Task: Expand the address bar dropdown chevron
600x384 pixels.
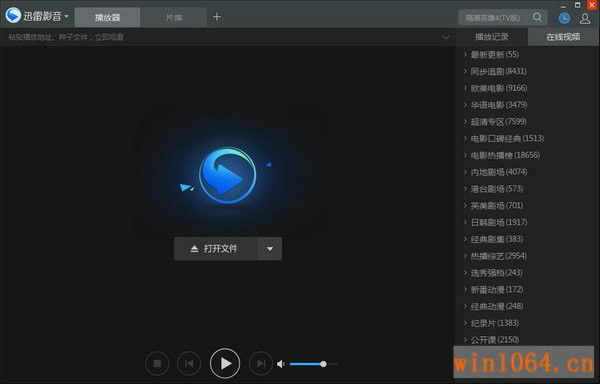Action: (446, 37)
